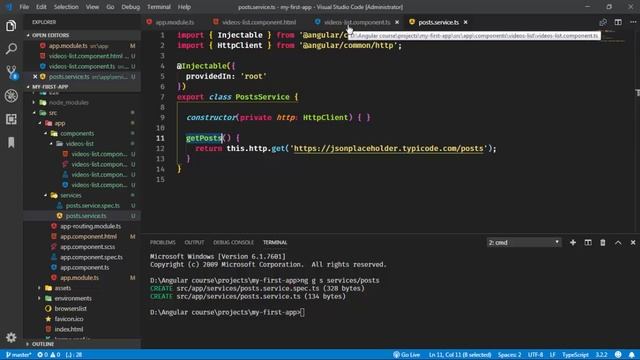The height and width of the screenshot is (360, 640).
Task: Open the Extensions view
Action: tap(11, 119)
